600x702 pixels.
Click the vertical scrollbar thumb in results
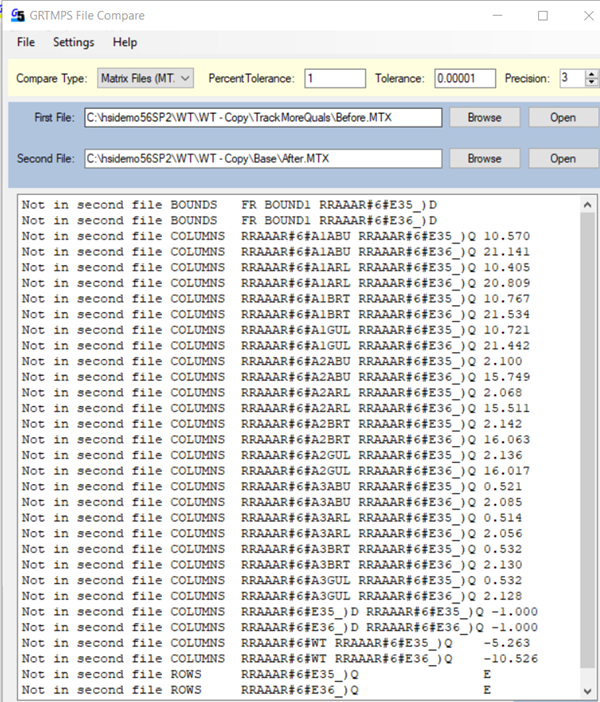[x=586, y=440]
